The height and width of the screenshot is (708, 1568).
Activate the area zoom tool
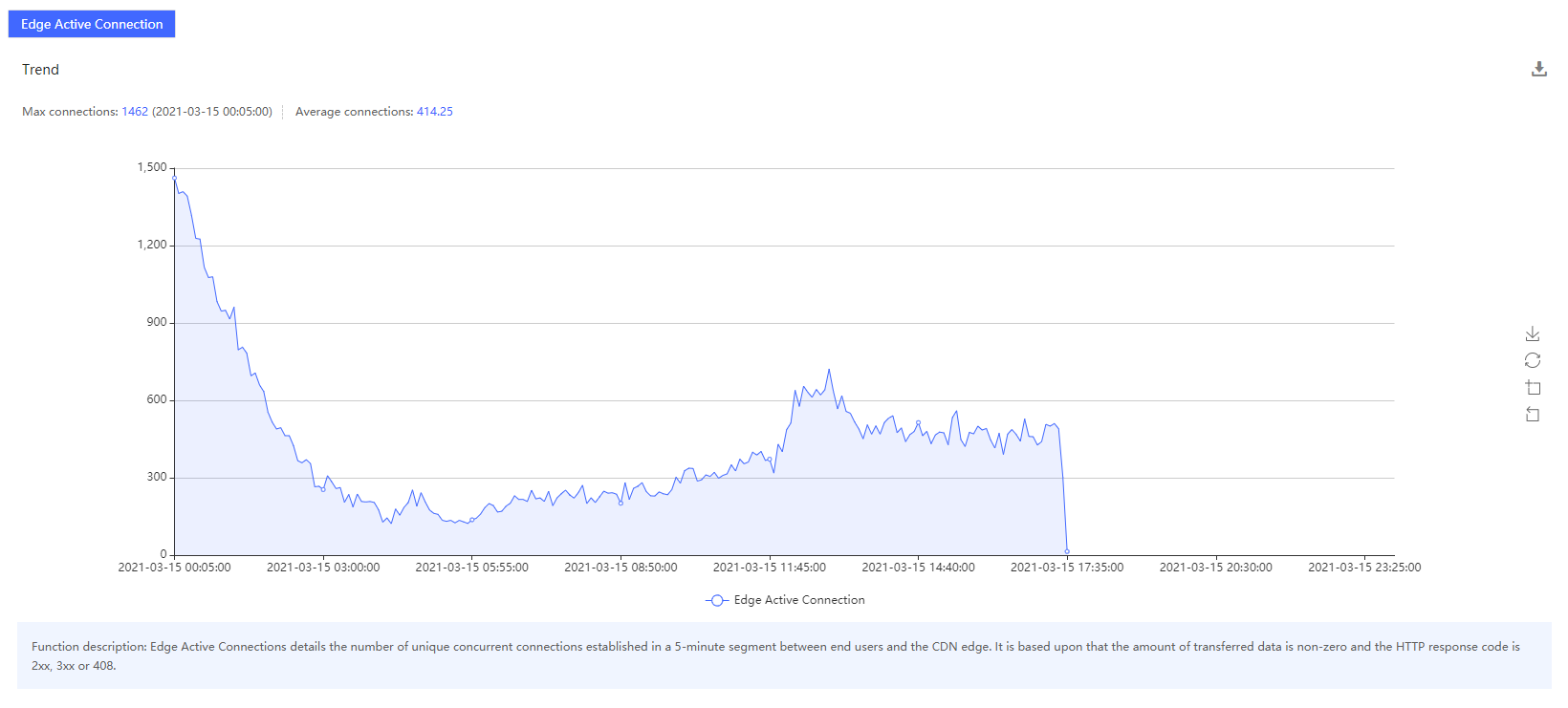[1533, 387]
